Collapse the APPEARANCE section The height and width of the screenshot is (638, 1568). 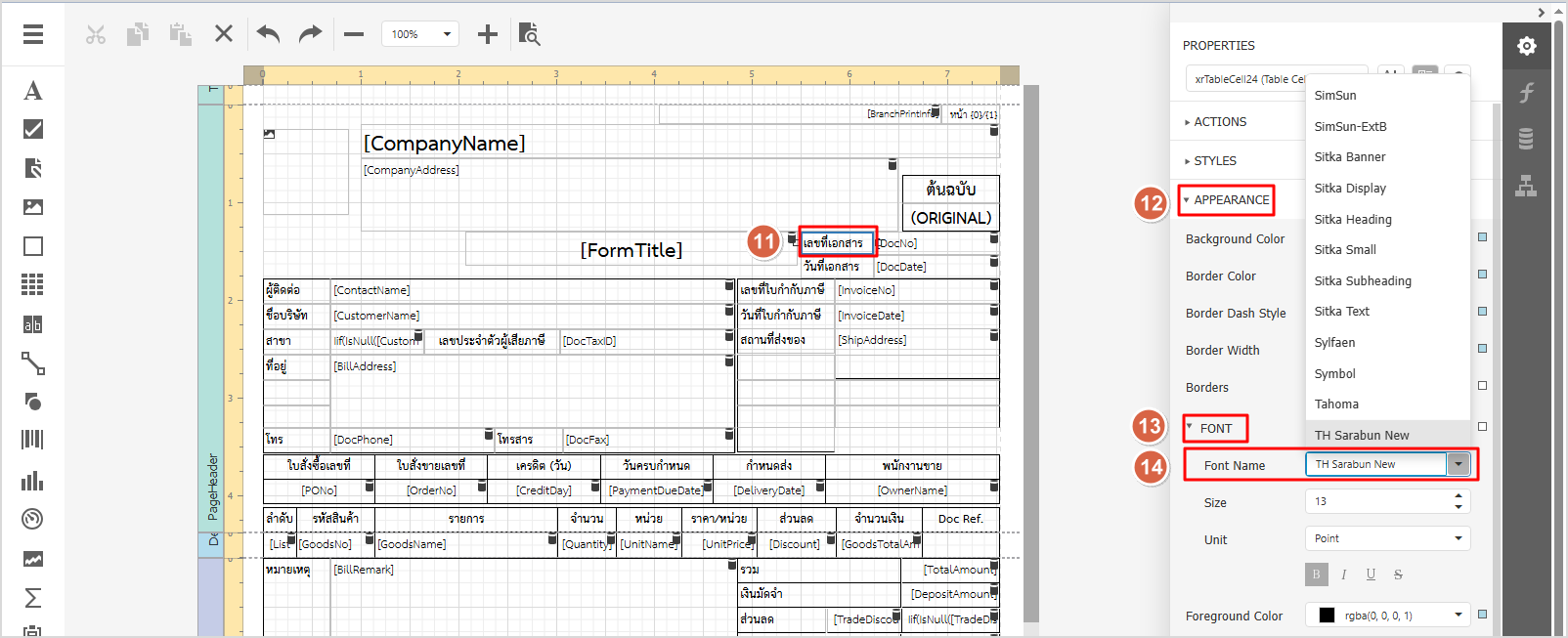[x=1230, y=200]
